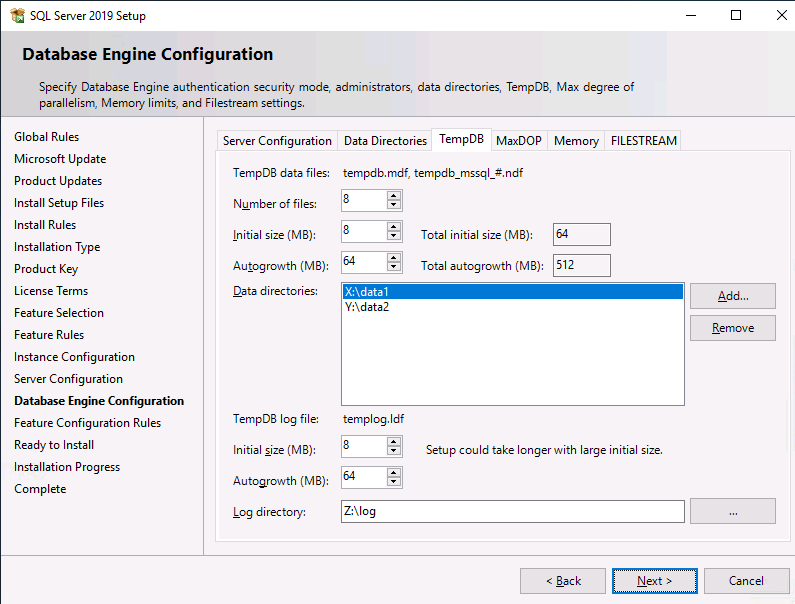Select the Y:\data2 directory entry

[x=366, y=307]
